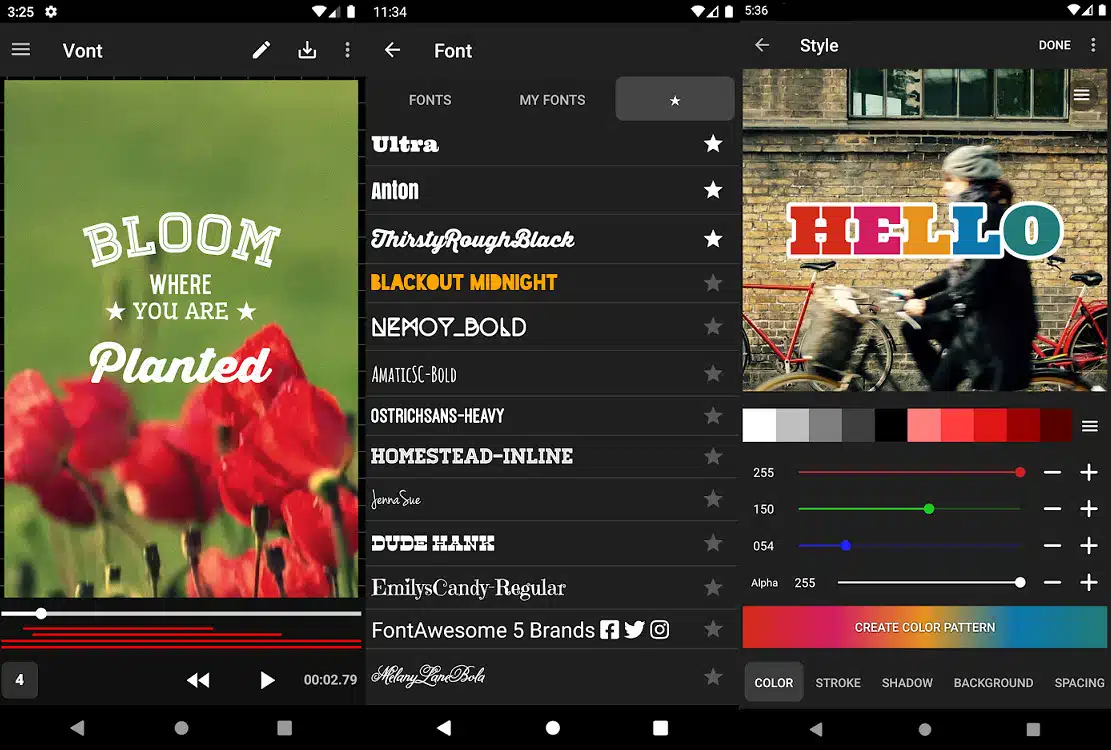The height and width of the screenshot is (750, 1111).
Task: Select the COLOR tab
Action: tap(773, 683)
